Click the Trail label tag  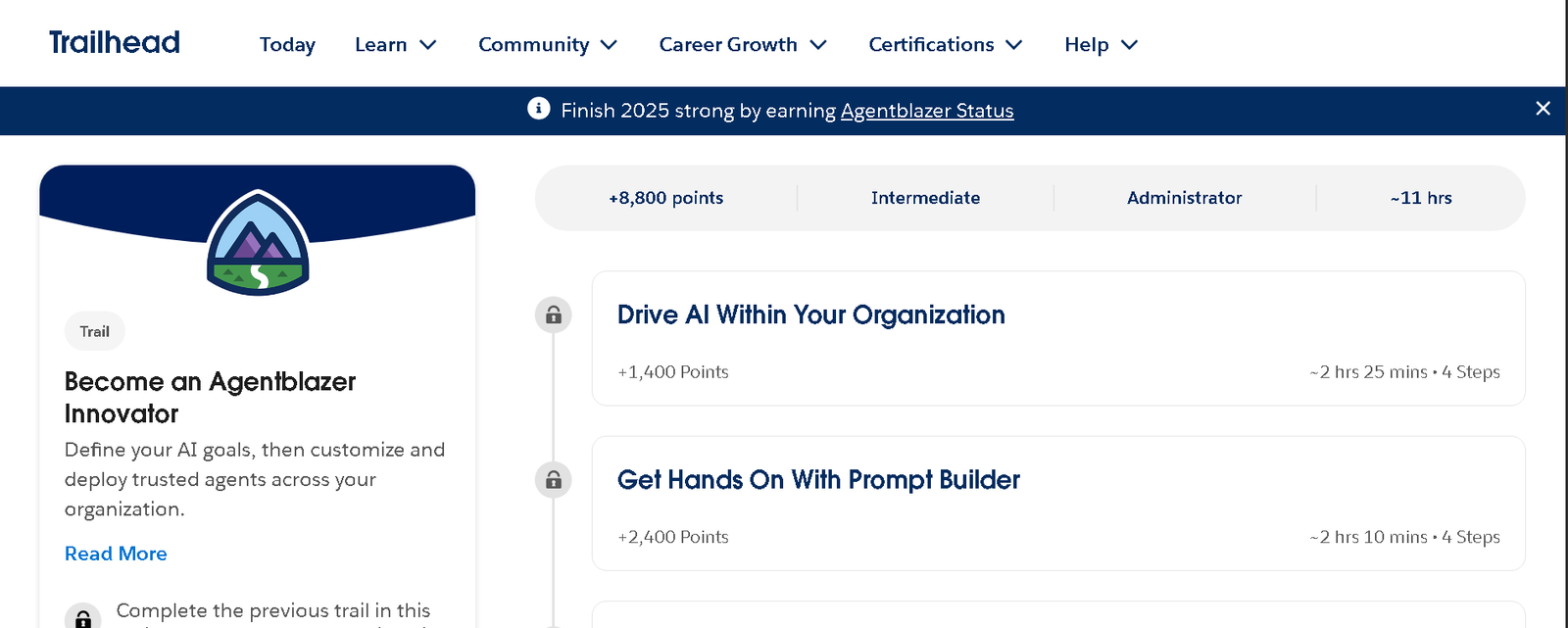(95, 331)
